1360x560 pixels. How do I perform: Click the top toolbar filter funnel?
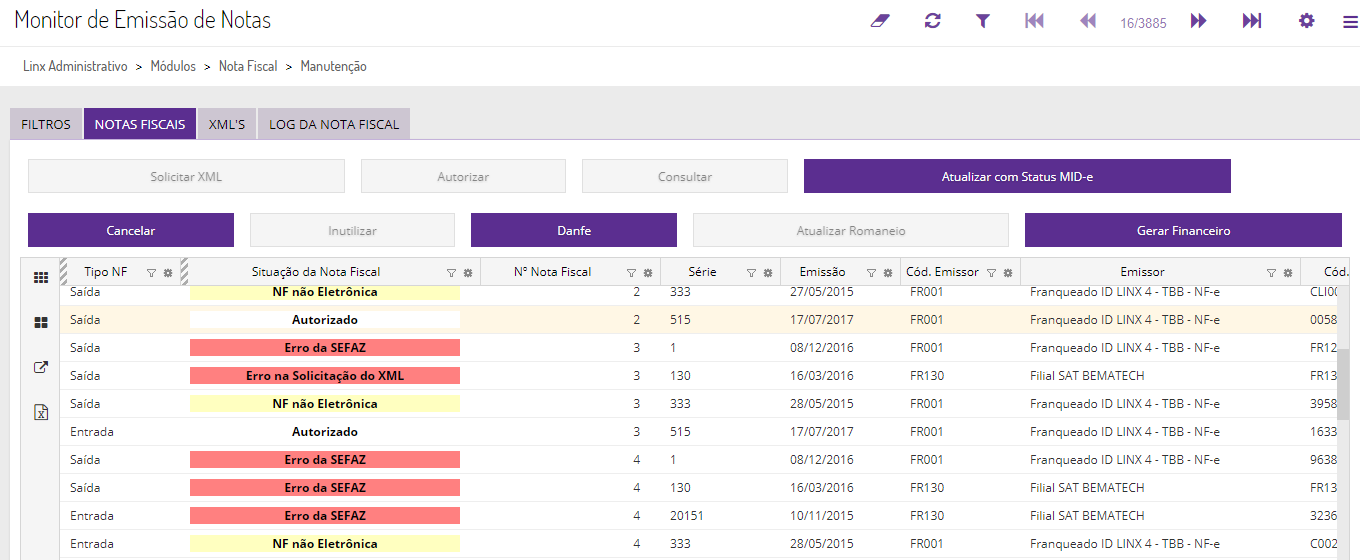pos(983,21)
